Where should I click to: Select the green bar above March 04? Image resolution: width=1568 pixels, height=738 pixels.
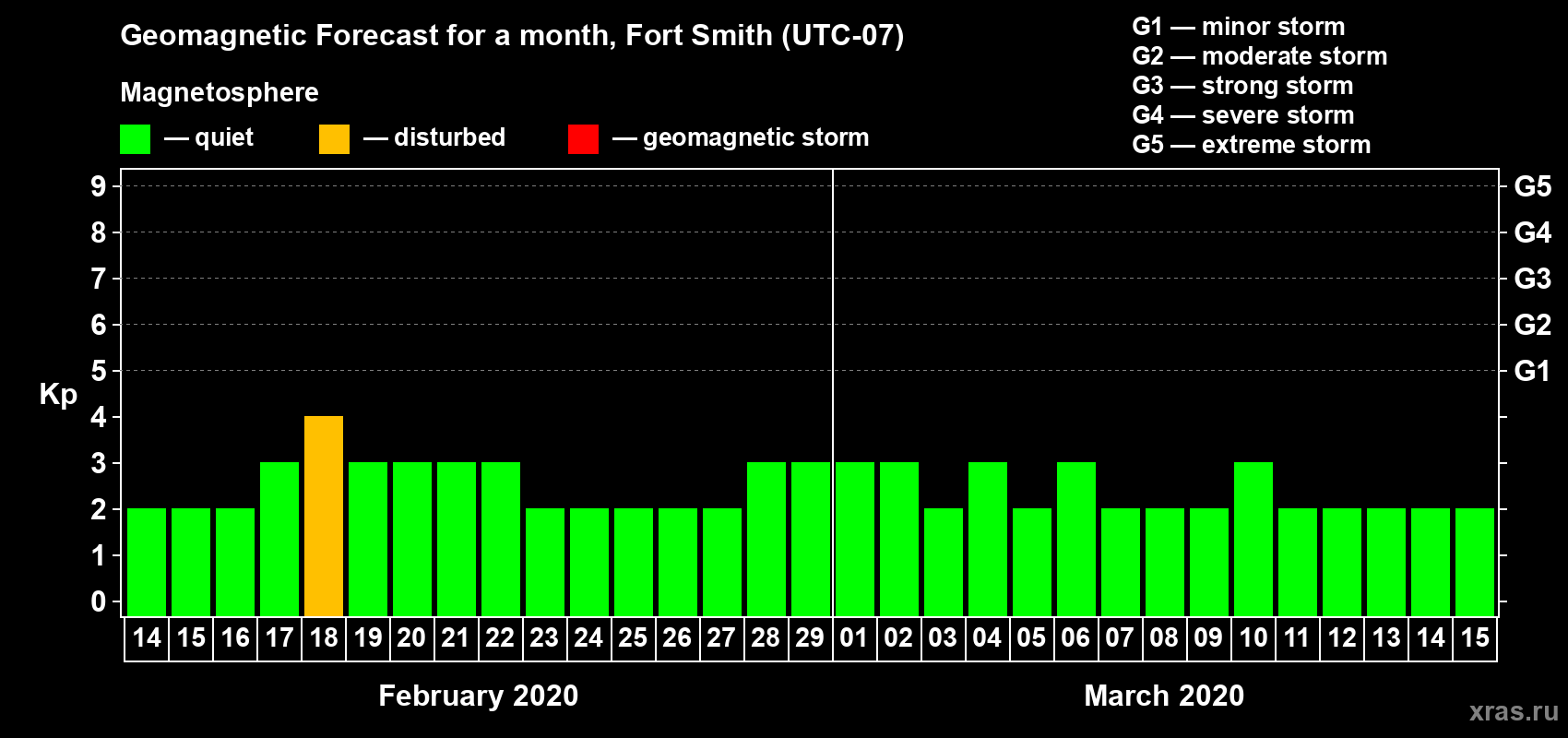click(988, 539)
